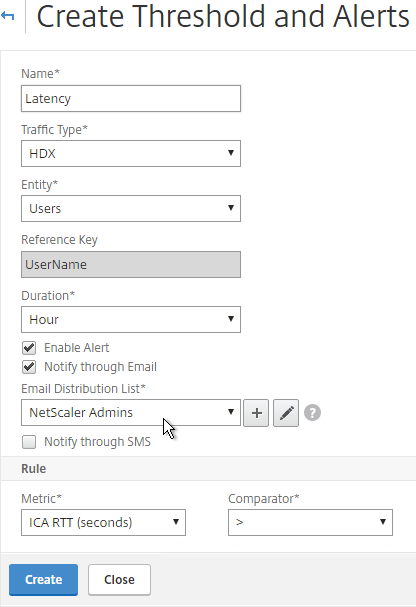416x607 pixels.
Task: Open the help question mark icon
Action: (x=312, y=413)
